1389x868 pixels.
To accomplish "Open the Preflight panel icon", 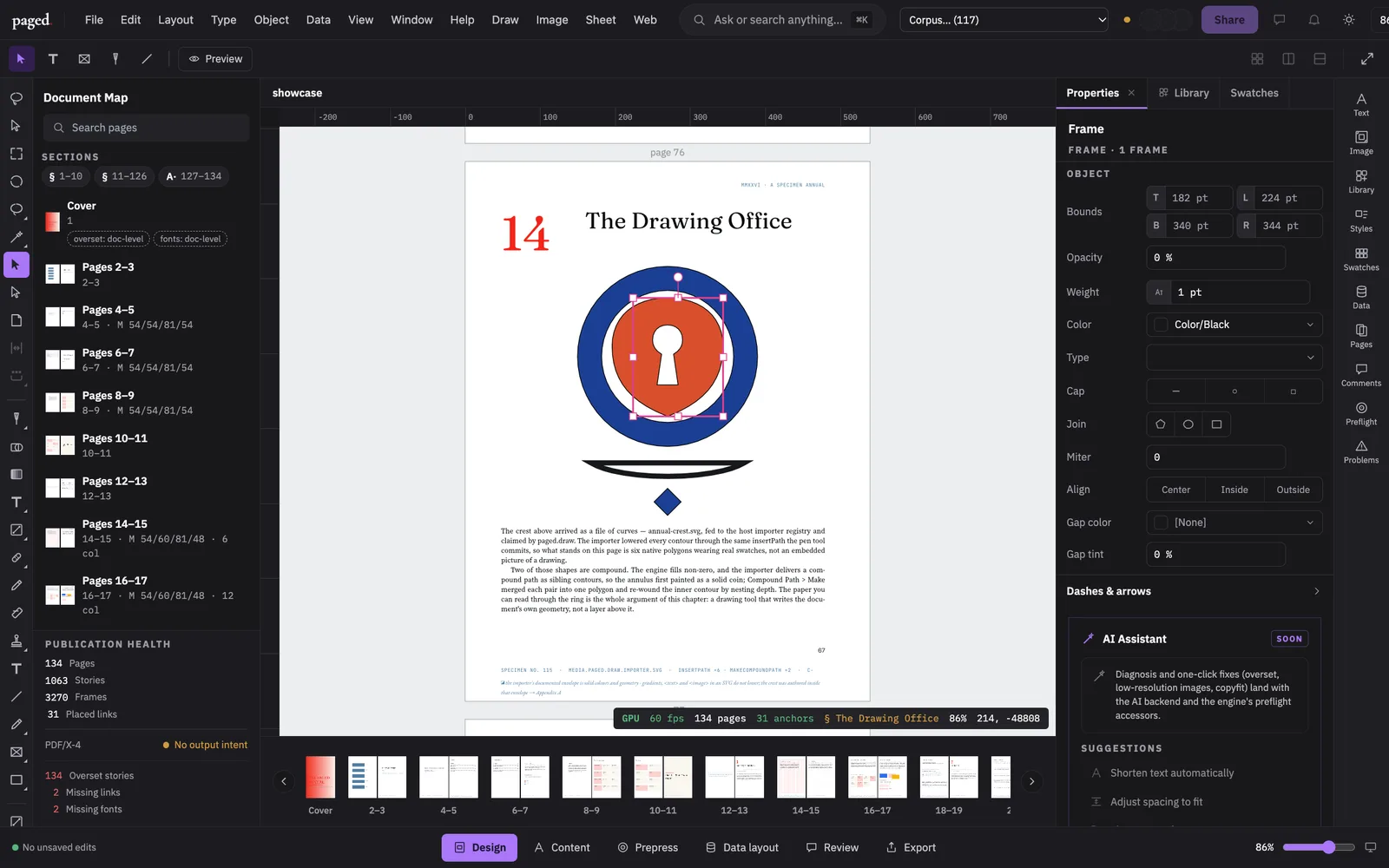I will click(1361, 413).
